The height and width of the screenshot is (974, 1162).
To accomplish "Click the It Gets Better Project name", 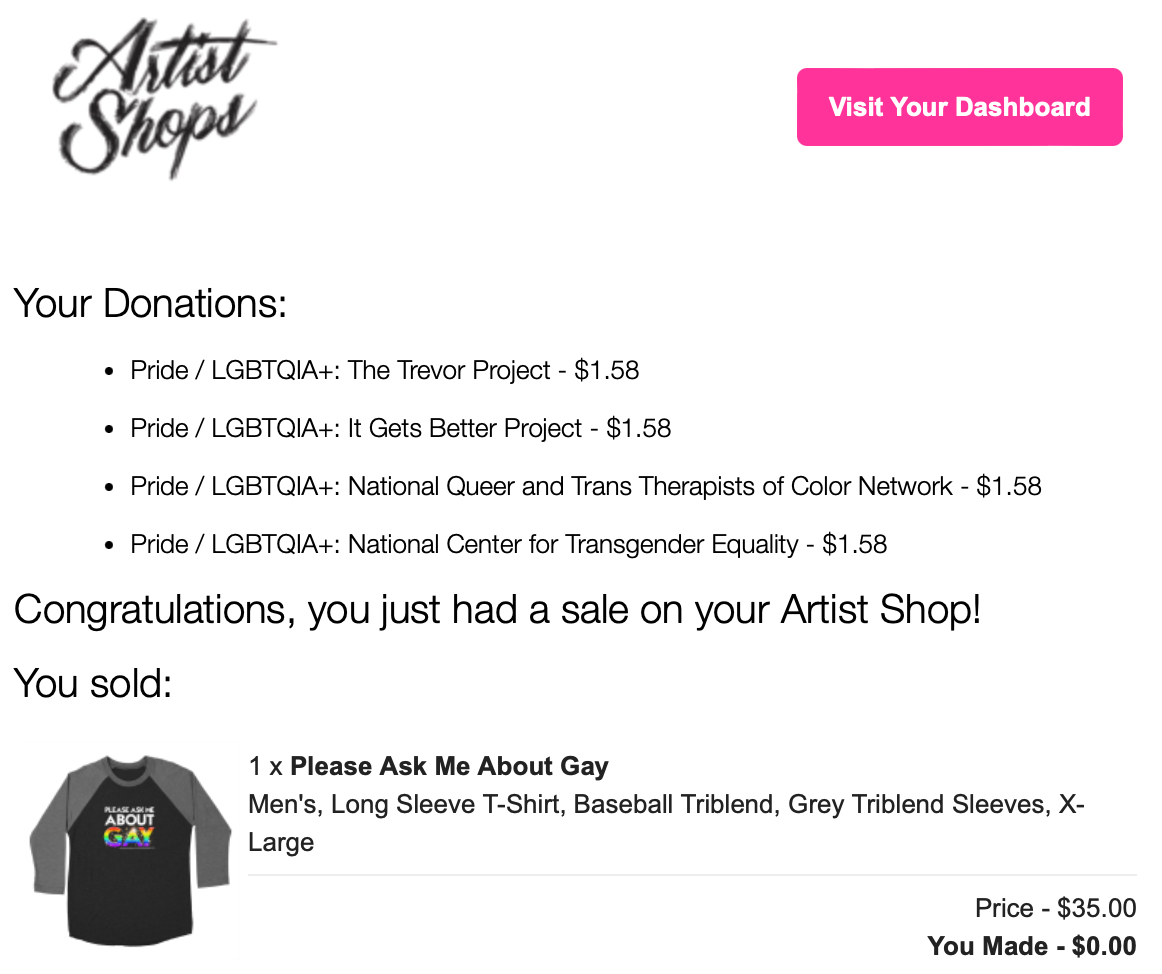I will coord(465,429).
